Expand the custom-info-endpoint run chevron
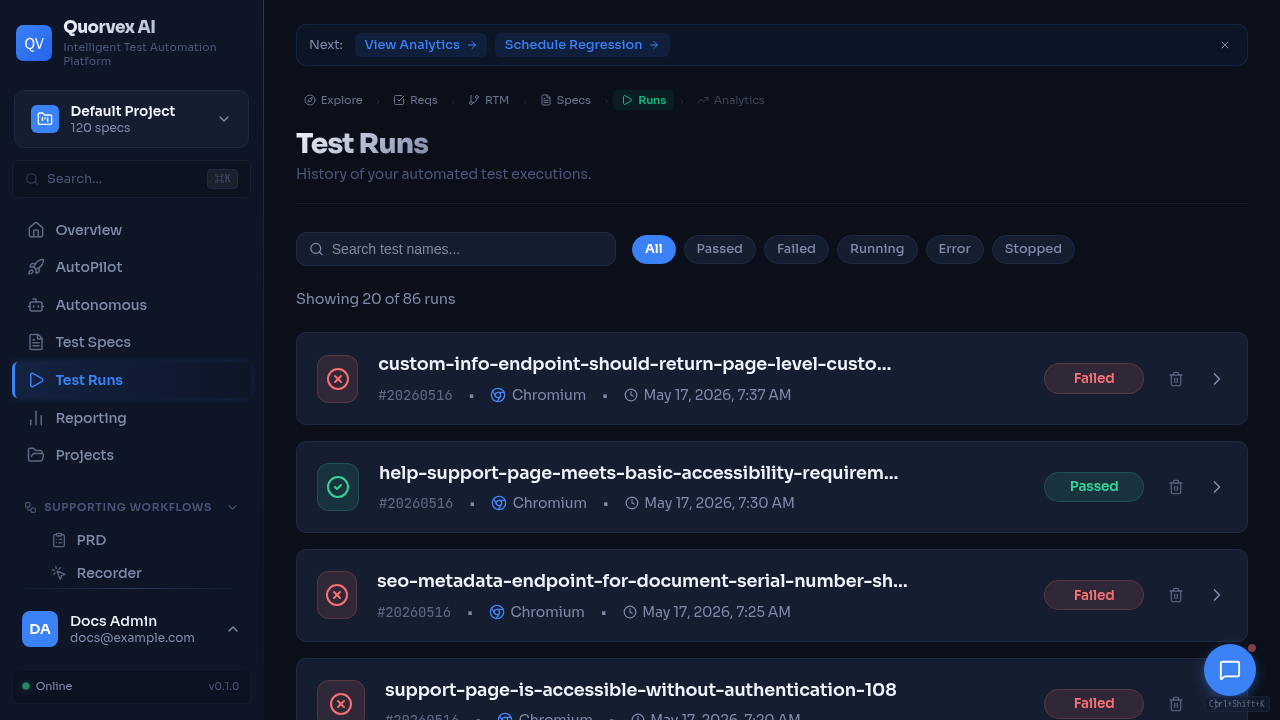The image size is (1280, 720). (x=1217, y=379)
